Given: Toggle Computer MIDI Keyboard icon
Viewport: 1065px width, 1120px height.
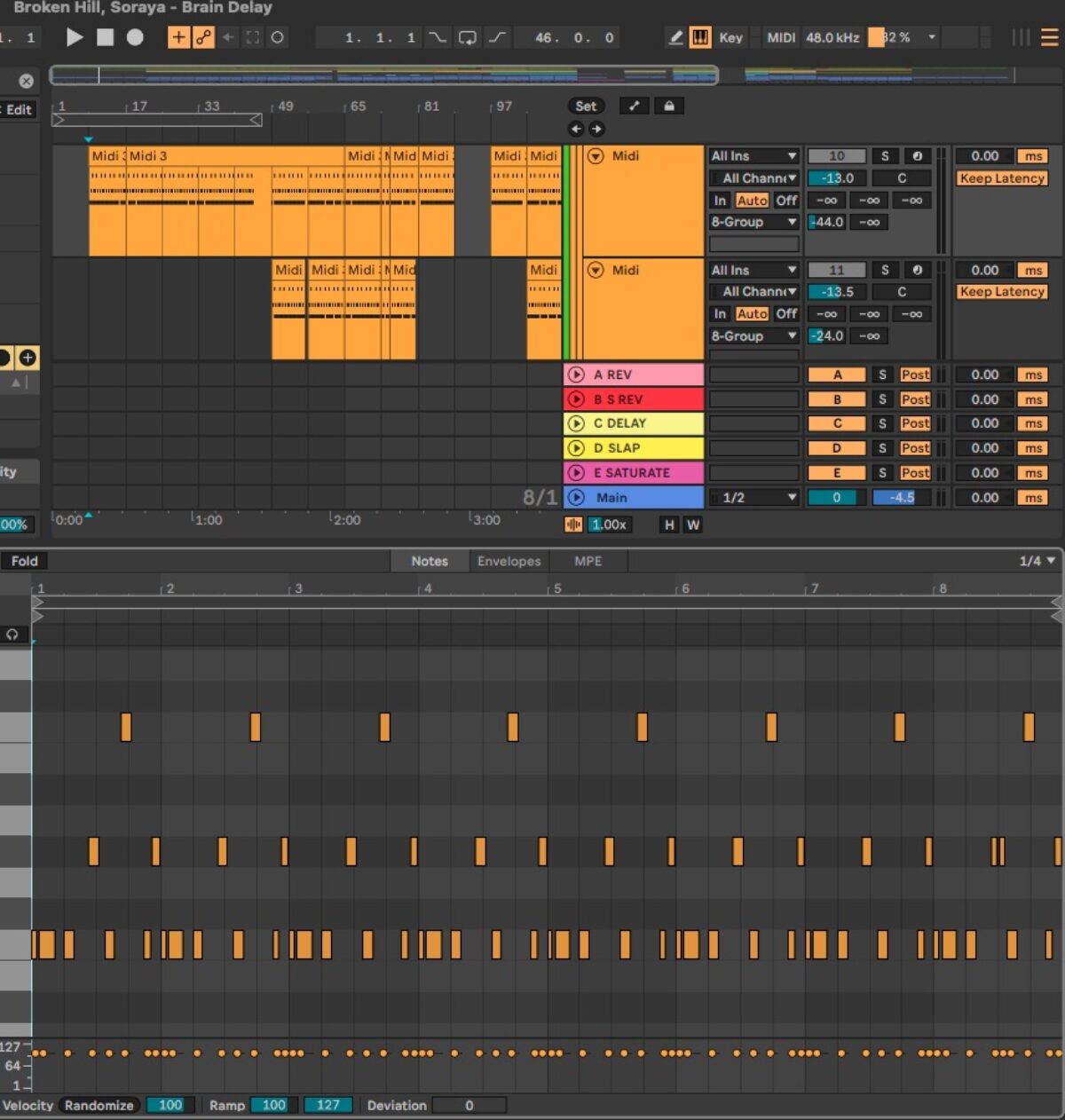Looking at the screenshot, I should (700, 37).
